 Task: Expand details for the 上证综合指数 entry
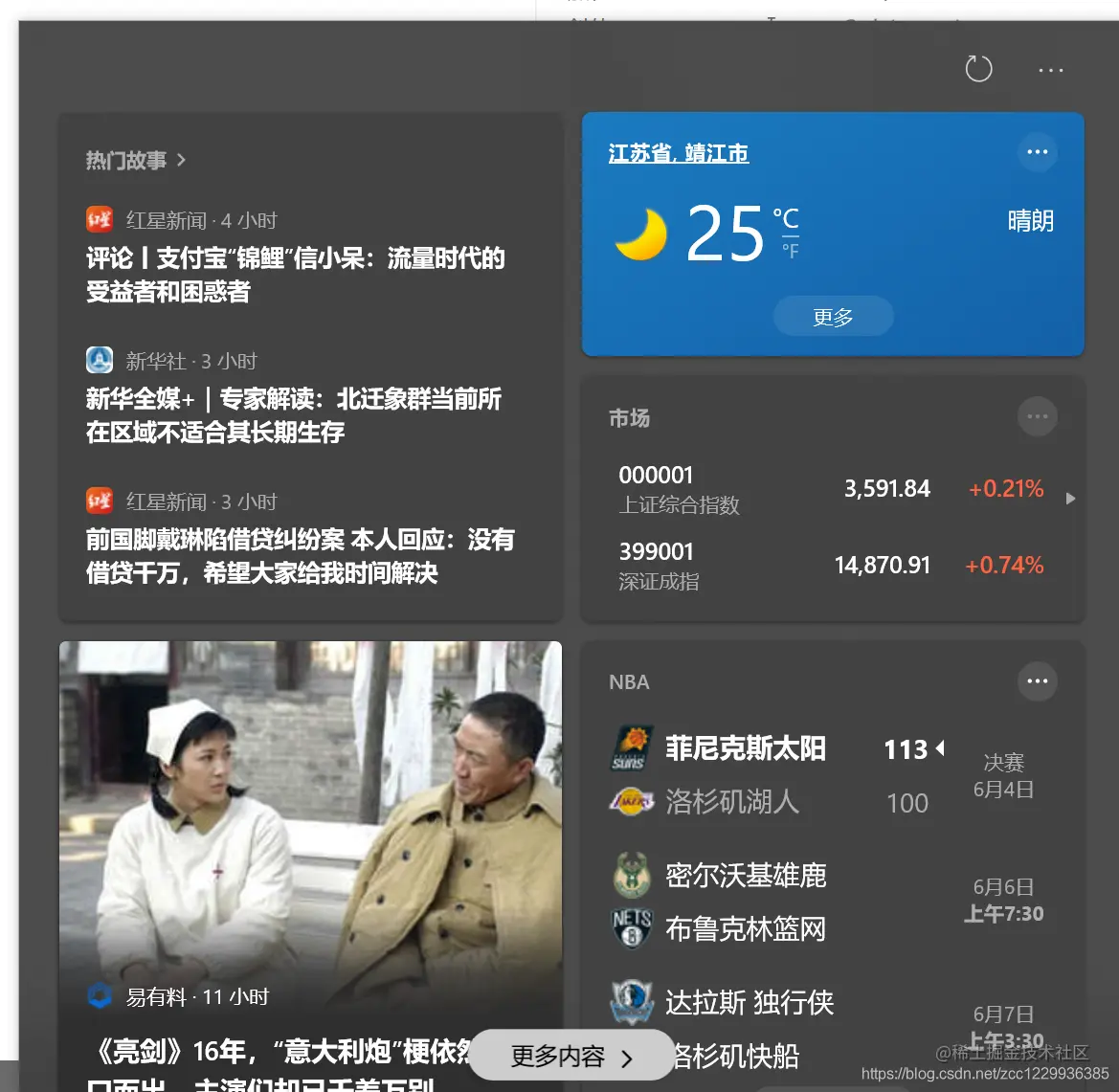[x=1070, y=498]
